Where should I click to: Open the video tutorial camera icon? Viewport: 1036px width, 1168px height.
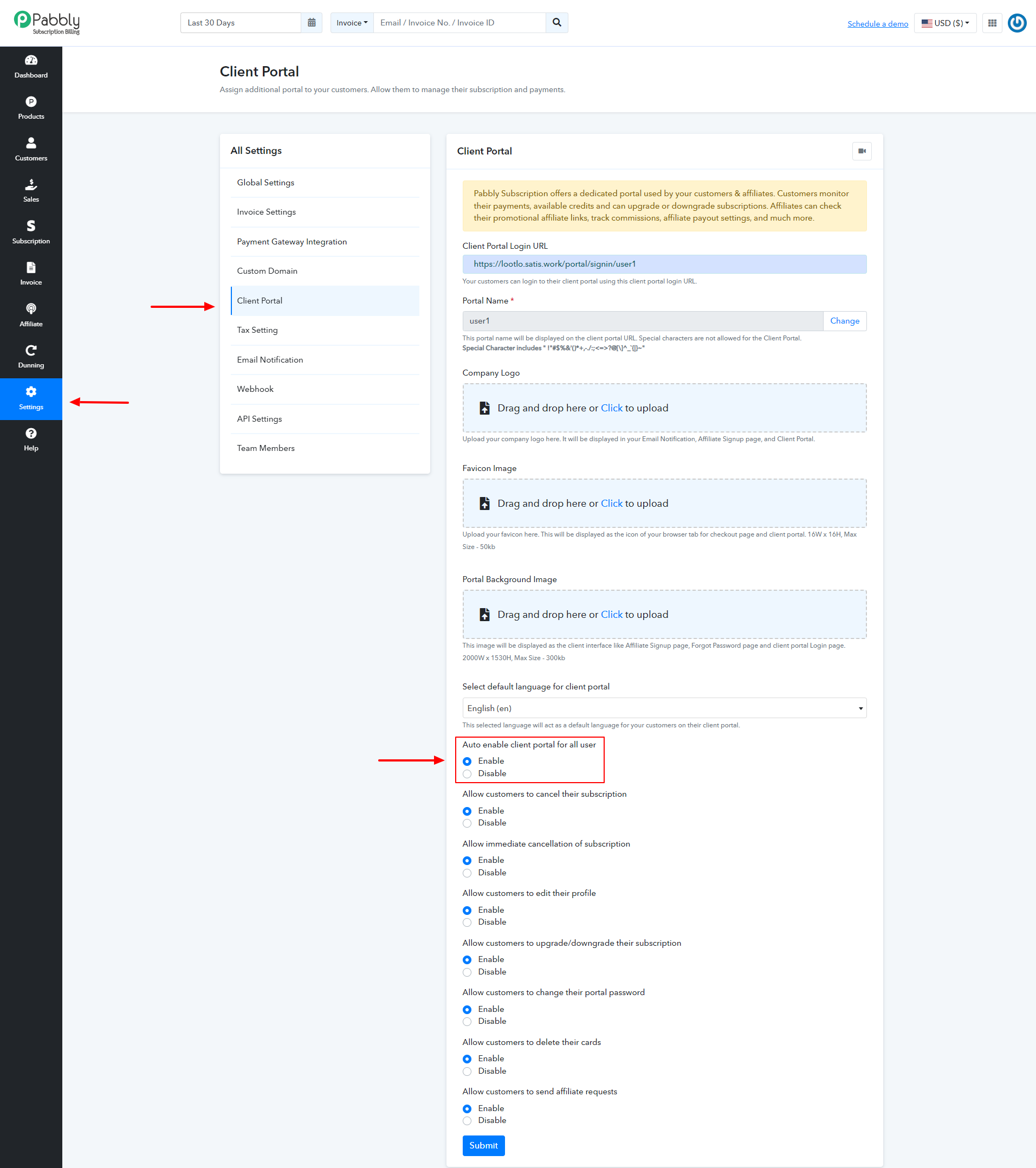point(862,151)
